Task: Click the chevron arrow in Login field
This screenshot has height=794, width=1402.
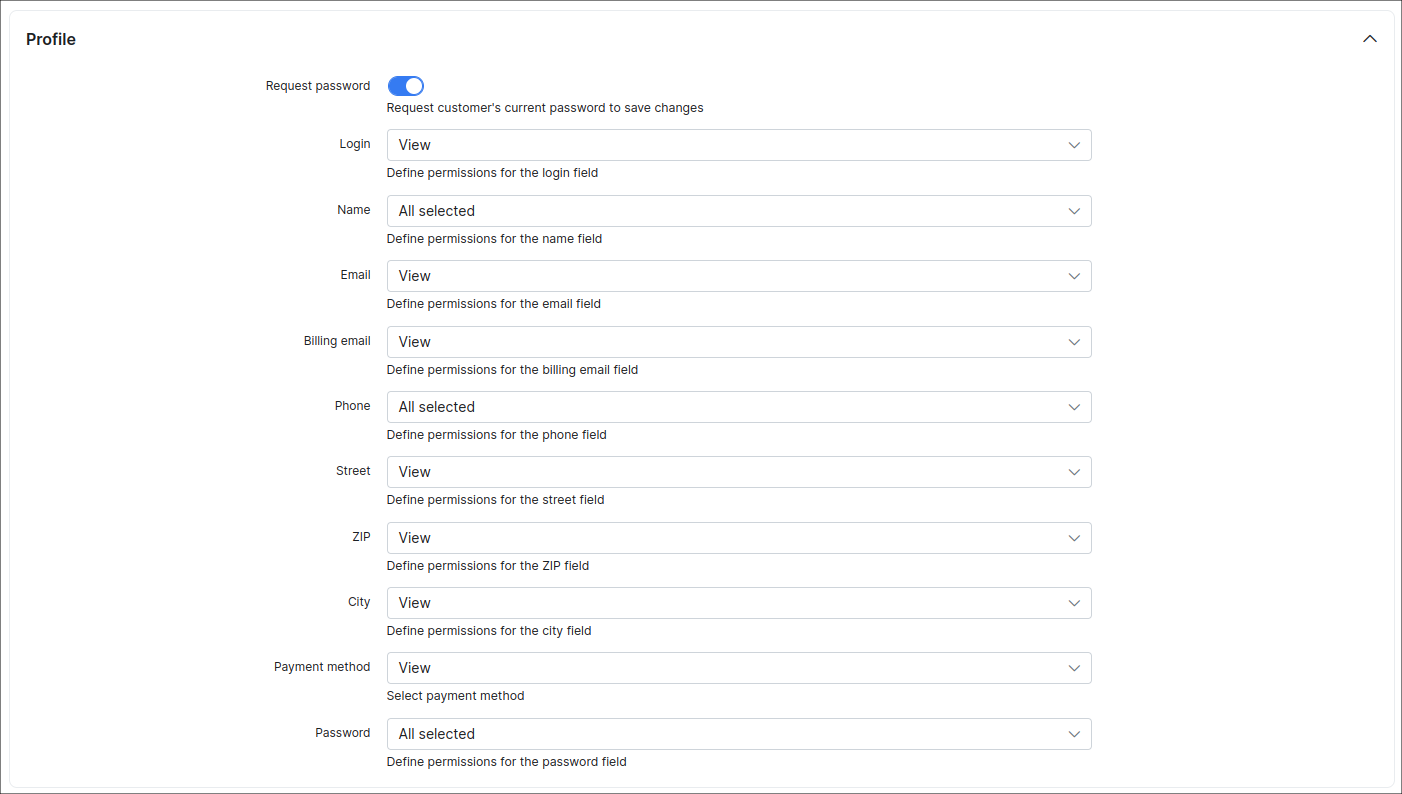Action: tap(1074, 145)
